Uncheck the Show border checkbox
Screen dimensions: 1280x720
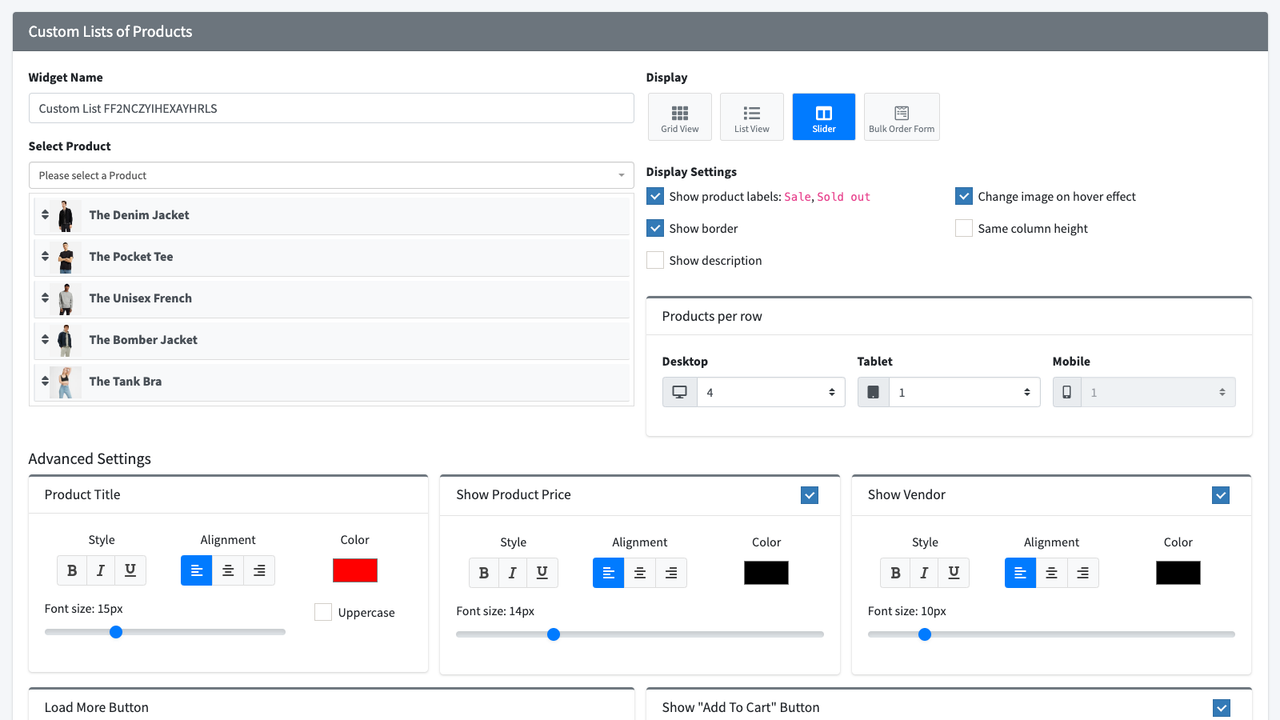click(x=655, y=228)
